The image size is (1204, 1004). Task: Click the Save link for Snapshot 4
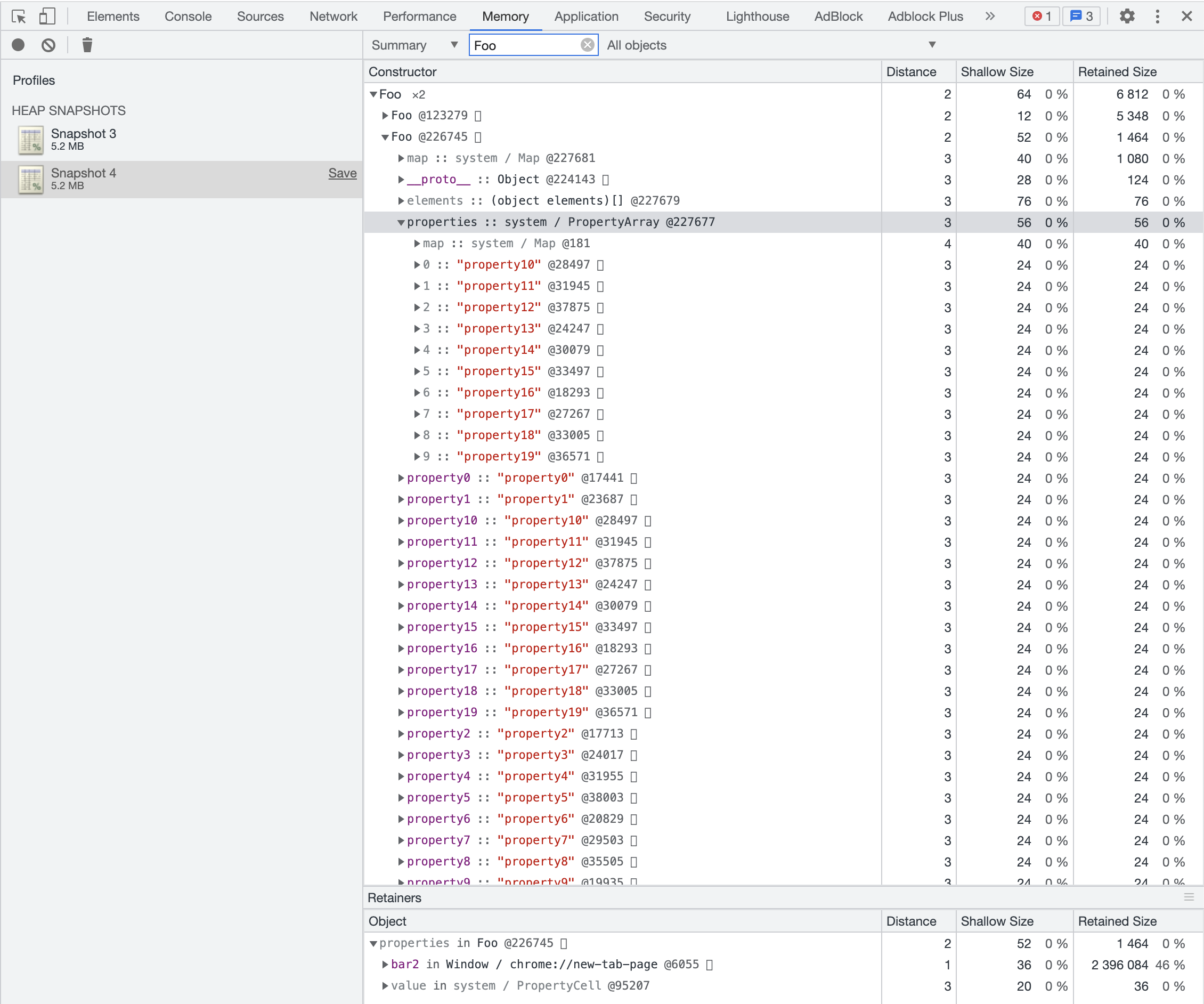(342, 173)
